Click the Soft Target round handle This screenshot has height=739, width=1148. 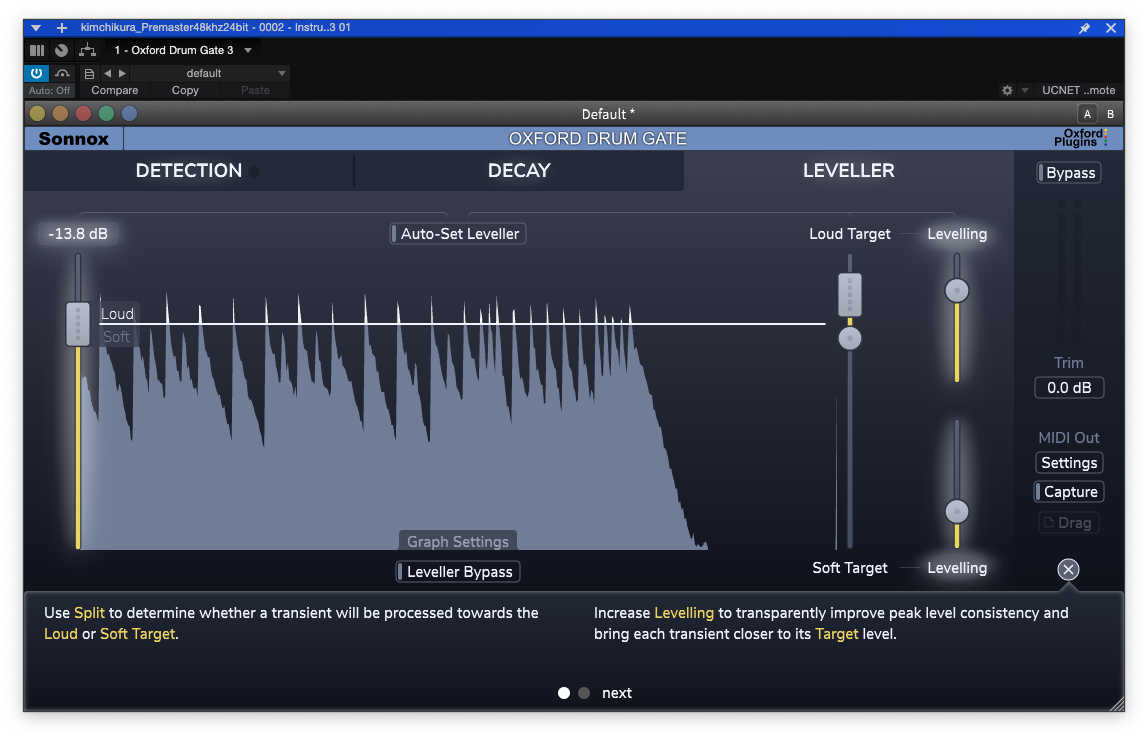pos(849,338)
